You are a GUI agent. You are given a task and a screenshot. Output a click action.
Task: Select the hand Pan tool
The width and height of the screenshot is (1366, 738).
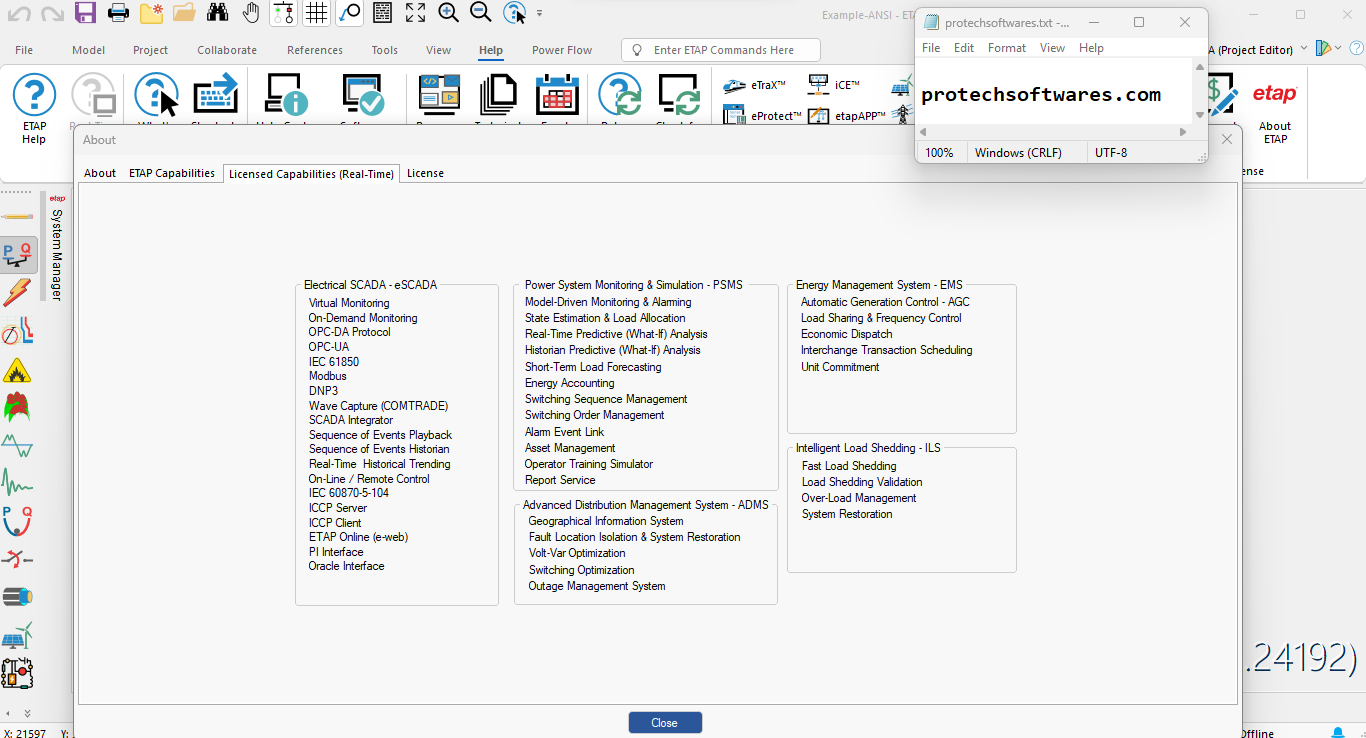[251, 13]
